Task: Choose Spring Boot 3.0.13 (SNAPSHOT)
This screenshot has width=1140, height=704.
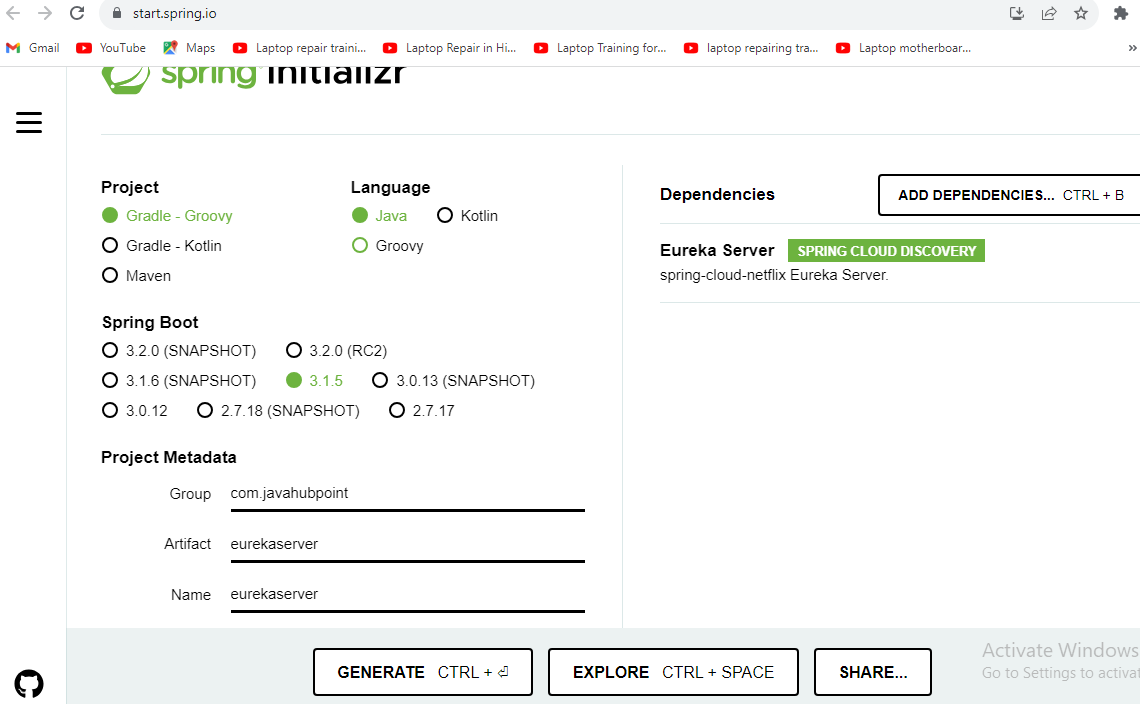Action: click(454, 380)
